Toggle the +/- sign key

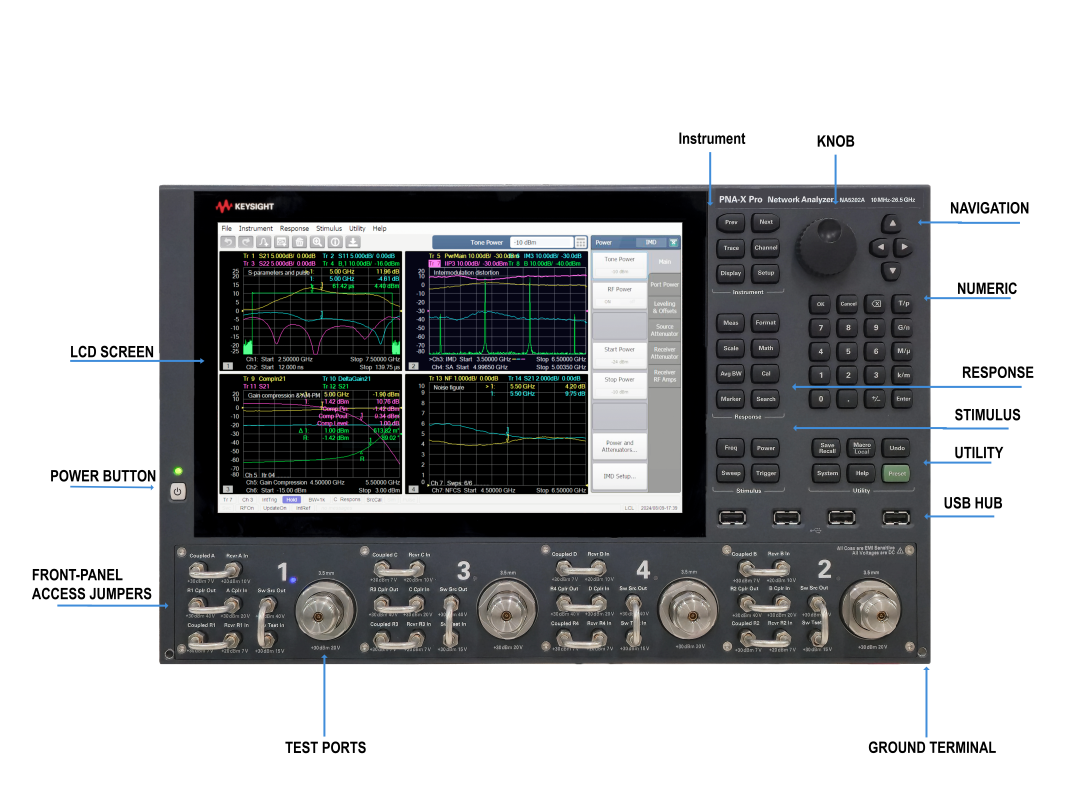[x=875, y=399]
